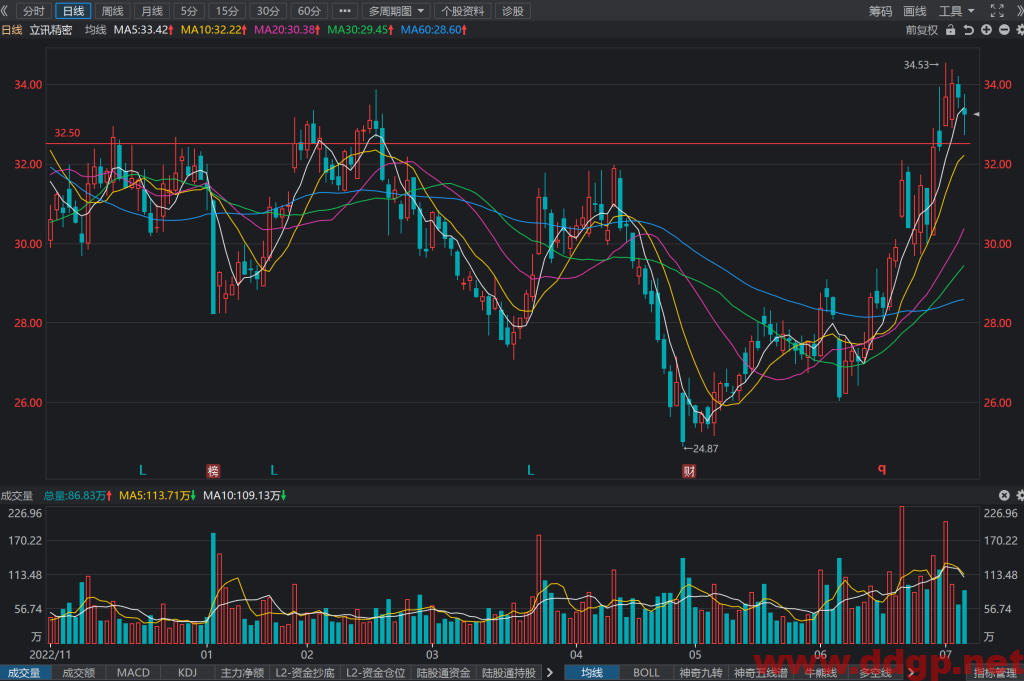
Task: Select the 陆股通资金 indicator tab
Action: [x=443, y=673]
